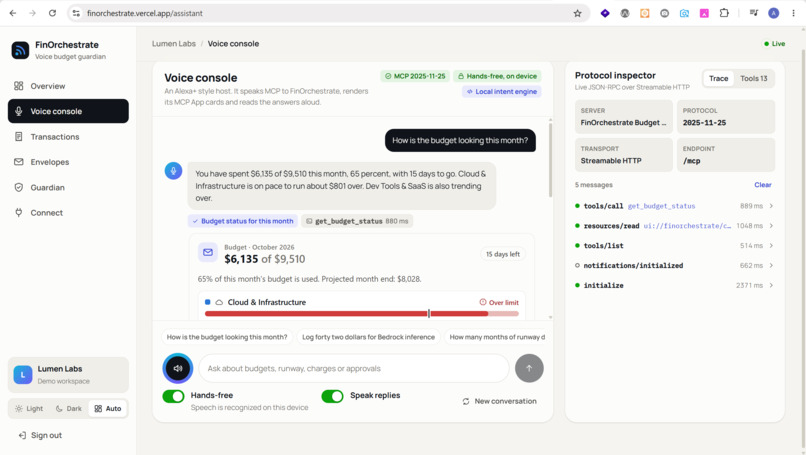Open Envelopes section
This screenshot has width=806, height=455.
click(68, 162)
